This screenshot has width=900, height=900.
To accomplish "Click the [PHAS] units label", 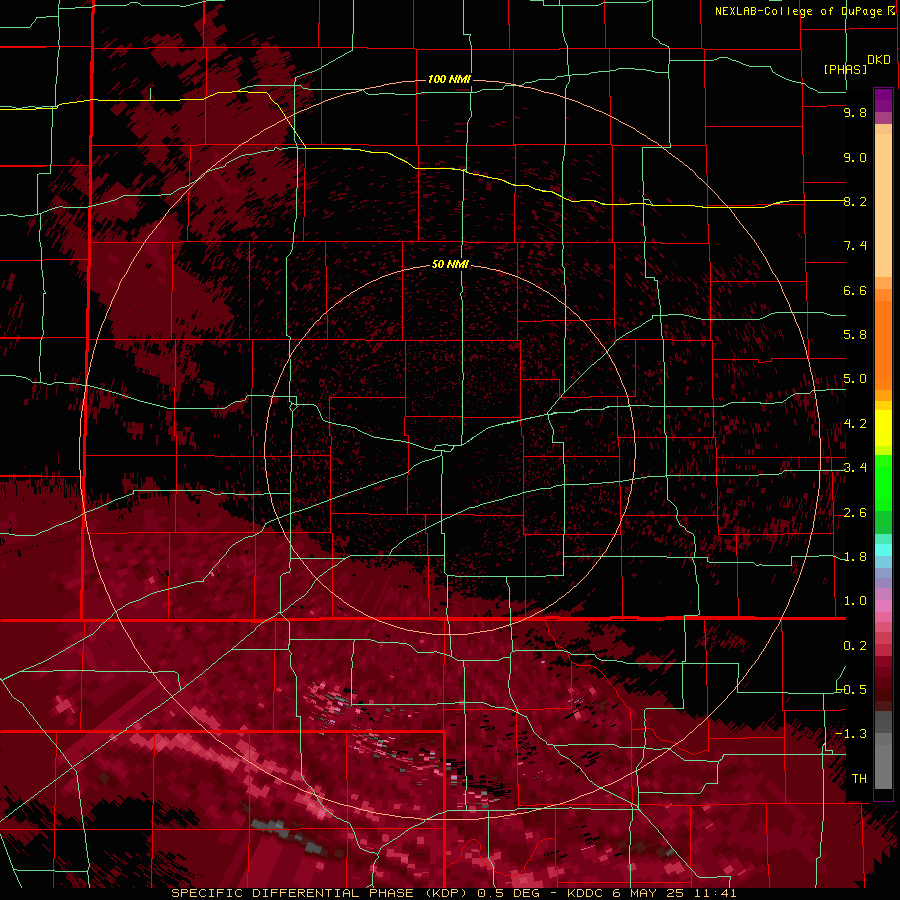I will coord(845,69).
